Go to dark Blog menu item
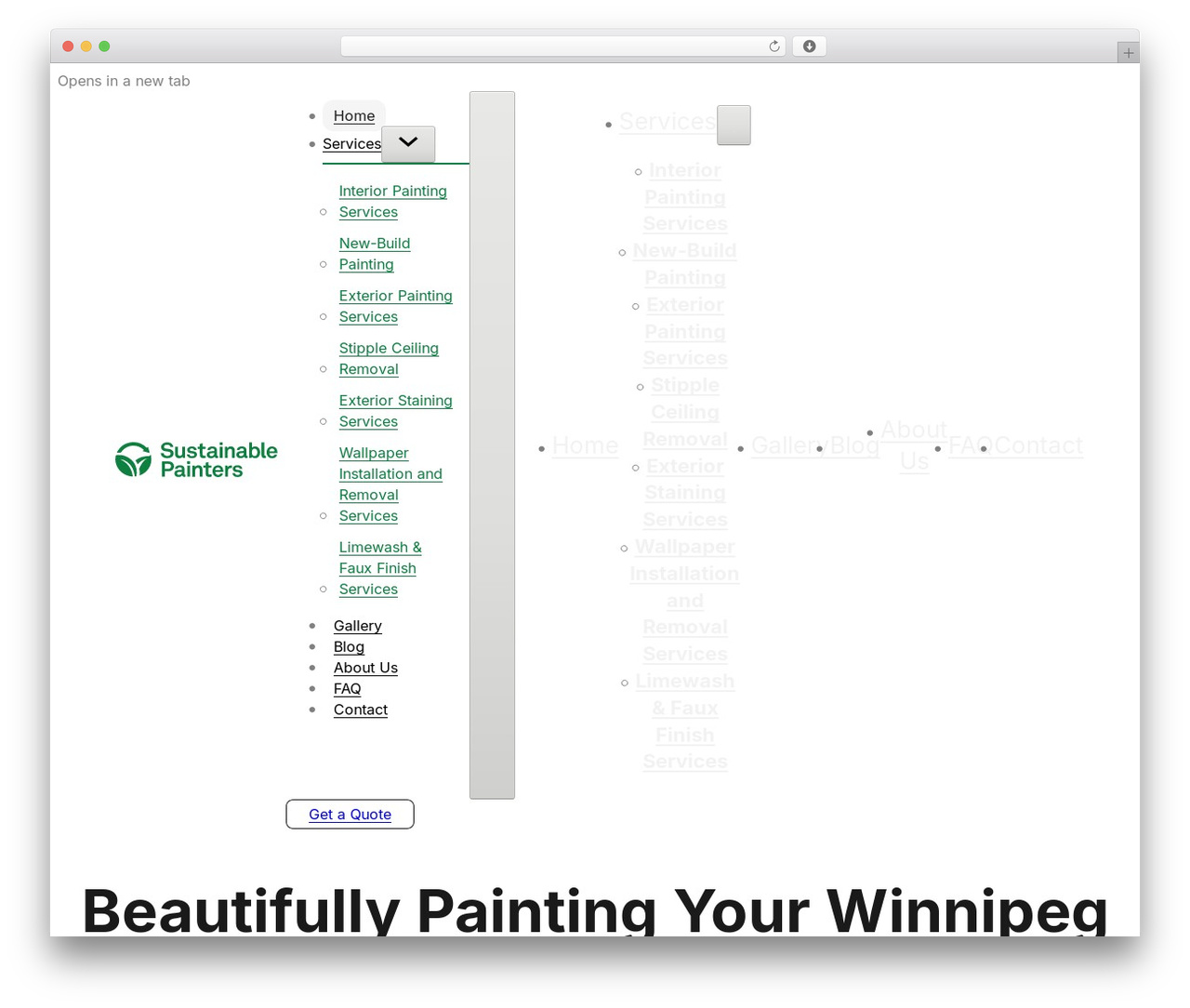 coord(349,647)
